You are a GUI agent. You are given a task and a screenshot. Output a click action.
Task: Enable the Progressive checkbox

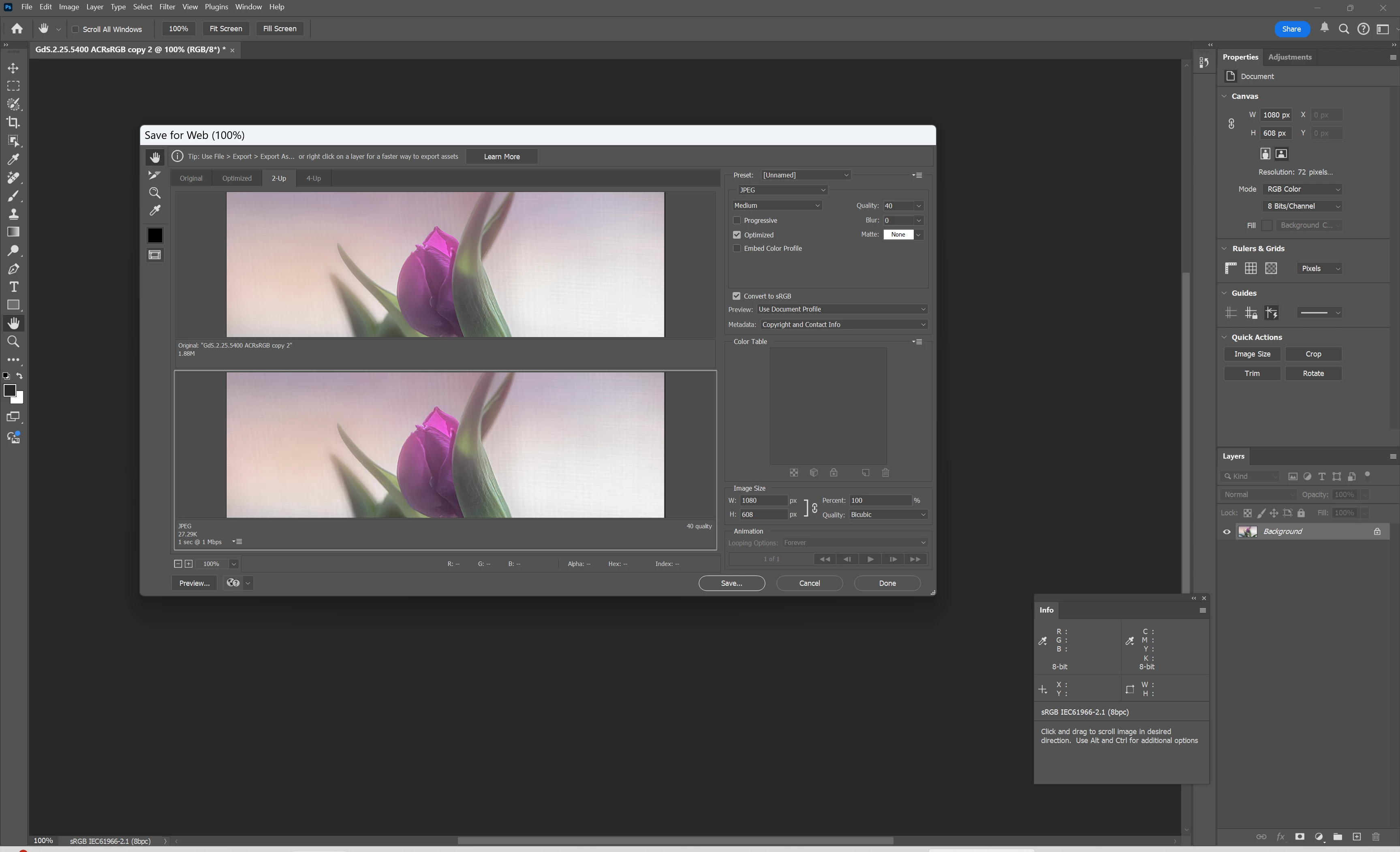tap(737, 220)
